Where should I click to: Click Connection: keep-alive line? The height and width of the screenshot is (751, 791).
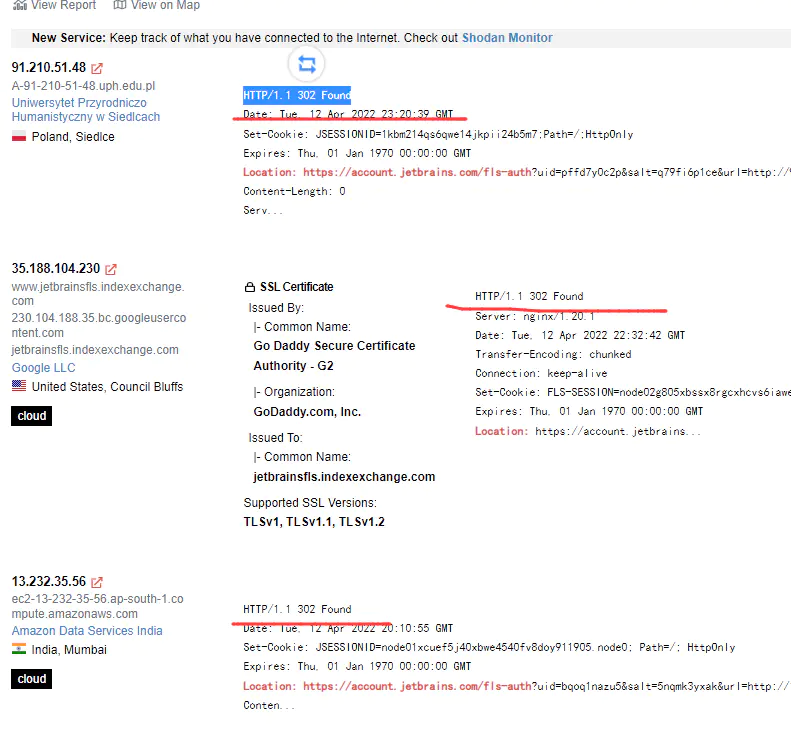[x=541, y=374]
